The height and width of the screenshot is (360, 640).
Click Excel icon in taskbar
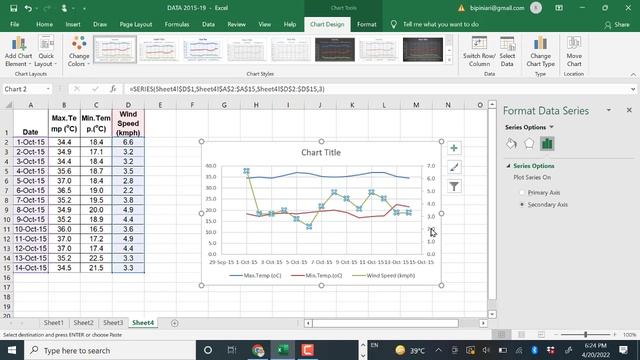tap(282, 350)
